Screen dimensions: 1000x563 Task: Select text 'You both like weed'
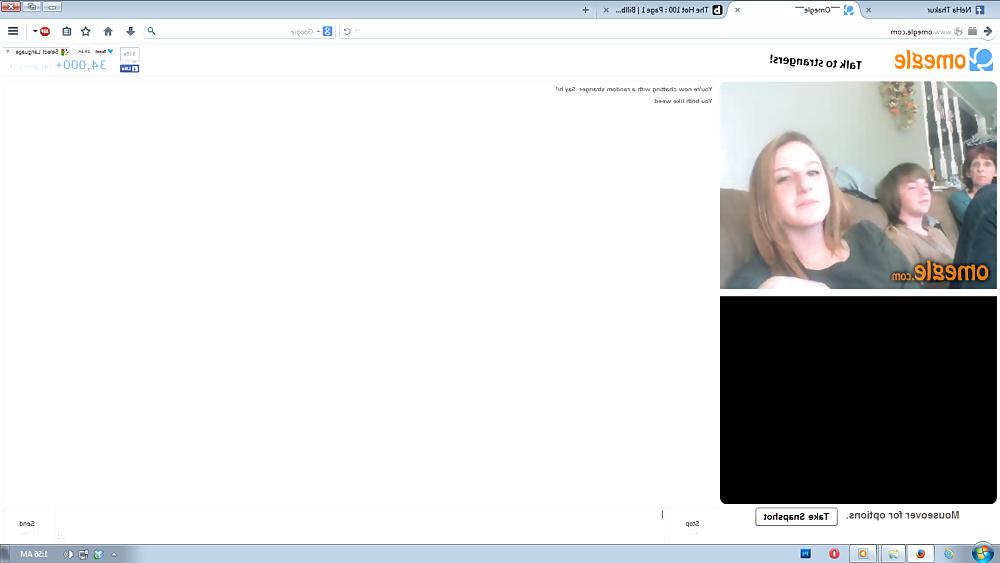683,101
